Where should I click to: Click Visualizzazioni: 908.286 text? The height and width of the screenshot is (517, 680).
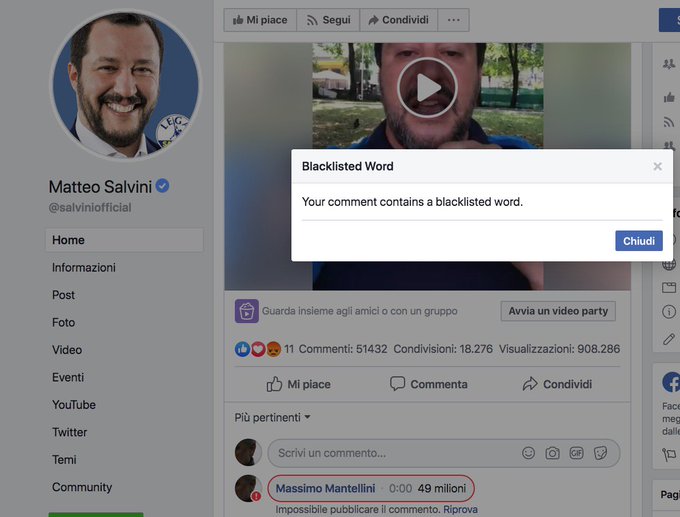point(559,349)
